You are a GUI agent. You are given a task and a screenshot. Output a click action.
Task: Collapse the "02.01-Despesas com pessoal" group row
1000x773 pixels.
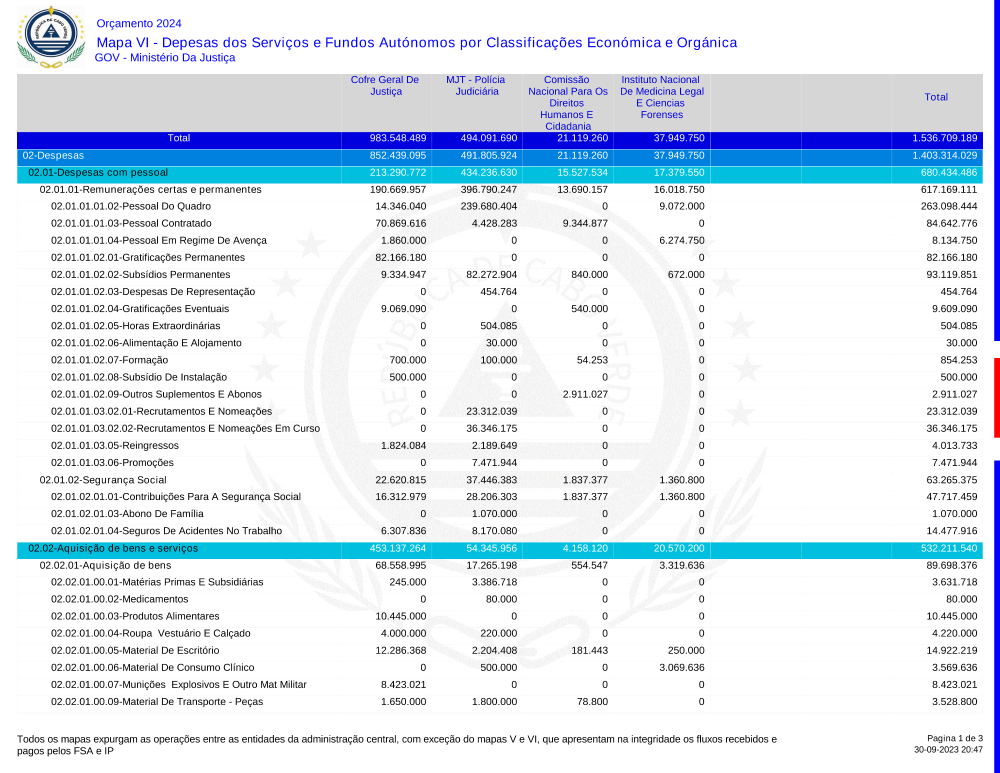click(x=98, y=173)
